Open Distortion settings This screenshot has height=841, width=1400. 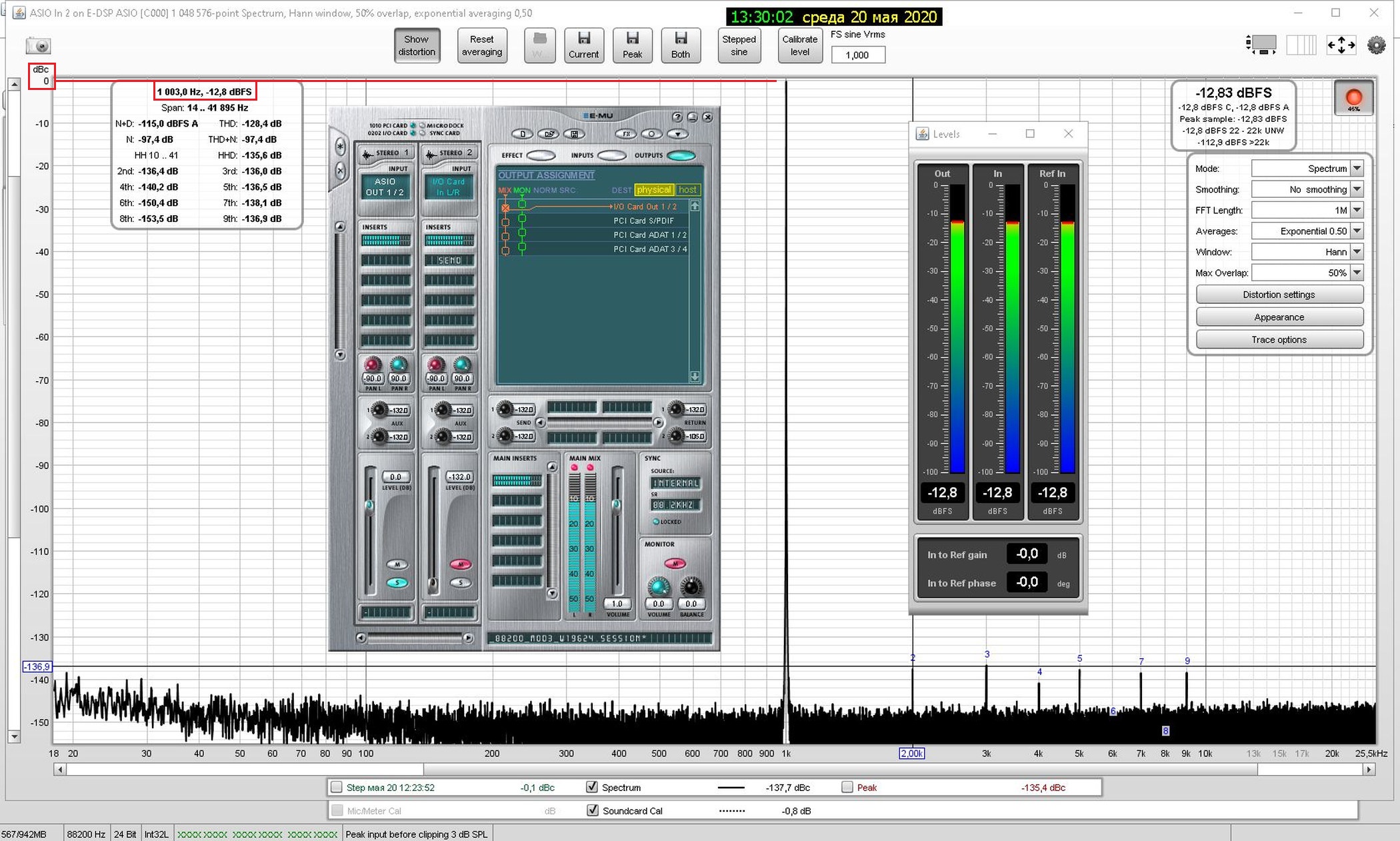(1279, 295)
